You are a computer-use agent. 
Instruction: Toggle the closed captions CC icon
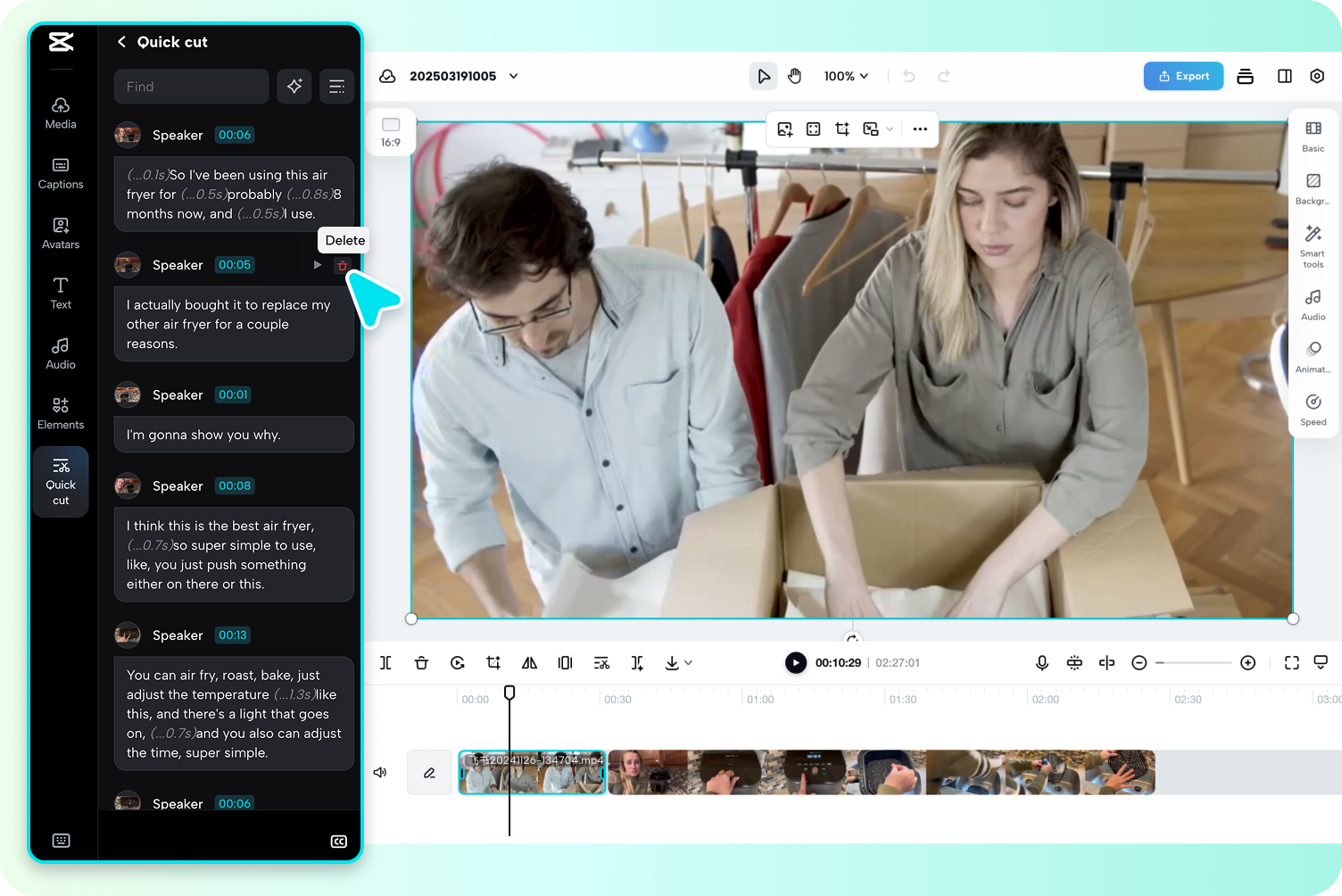pos(339,842)
